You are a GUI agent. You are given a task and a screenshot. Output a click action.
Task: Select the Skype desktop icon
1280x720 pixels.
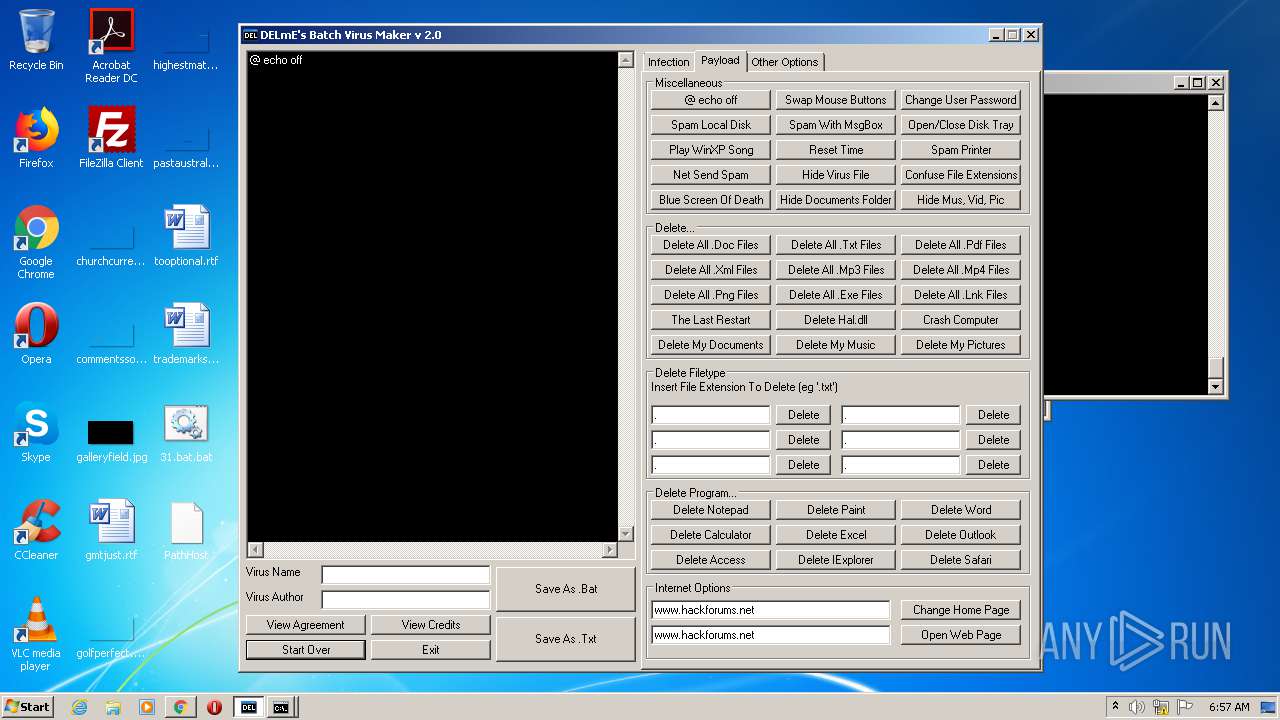(36, 432)
